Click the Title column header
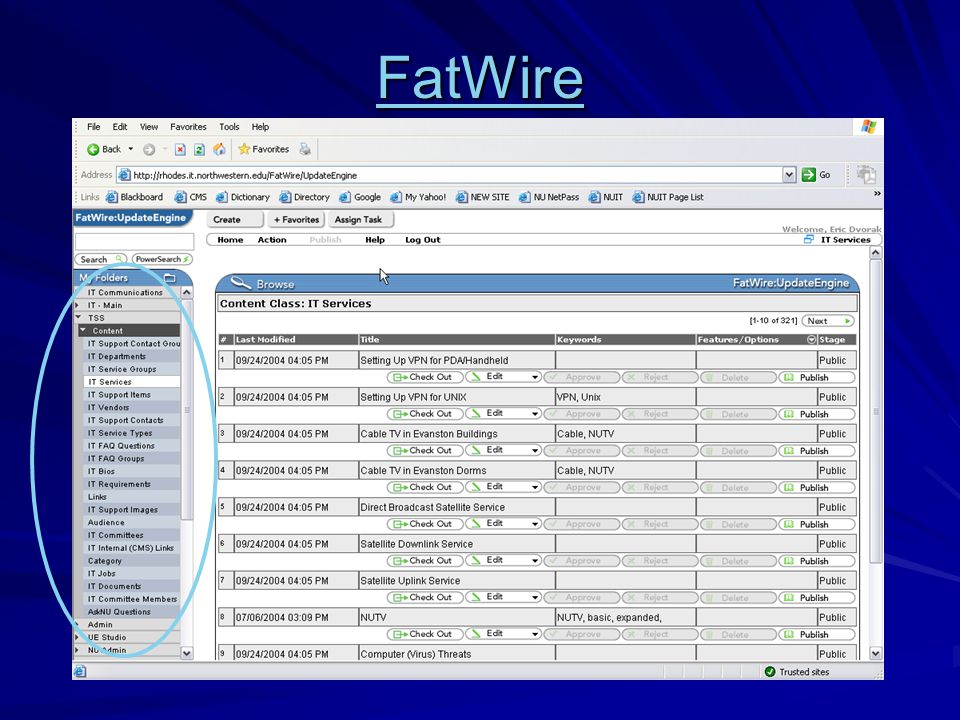960x720 pixels. tap(457, 339)
